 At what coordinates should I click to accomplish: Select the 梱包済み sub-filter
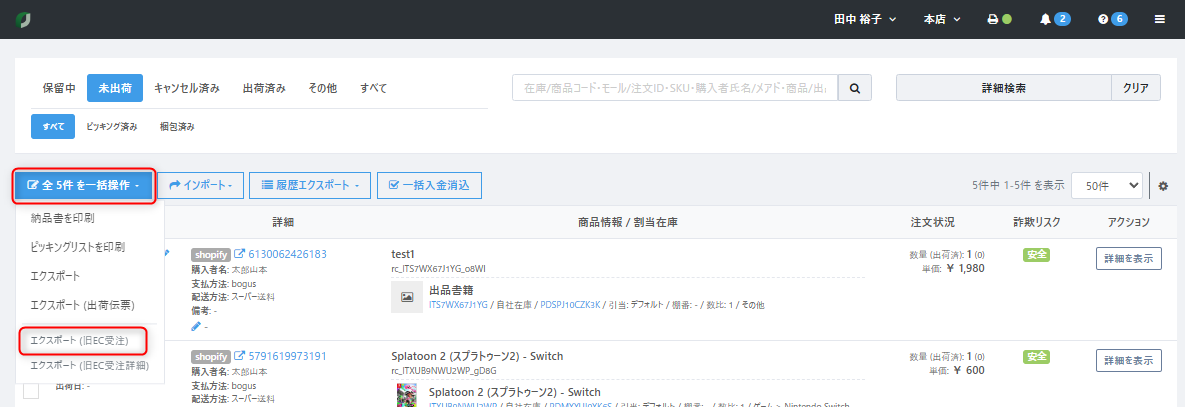pyautogui.click(x=177, y=127)
